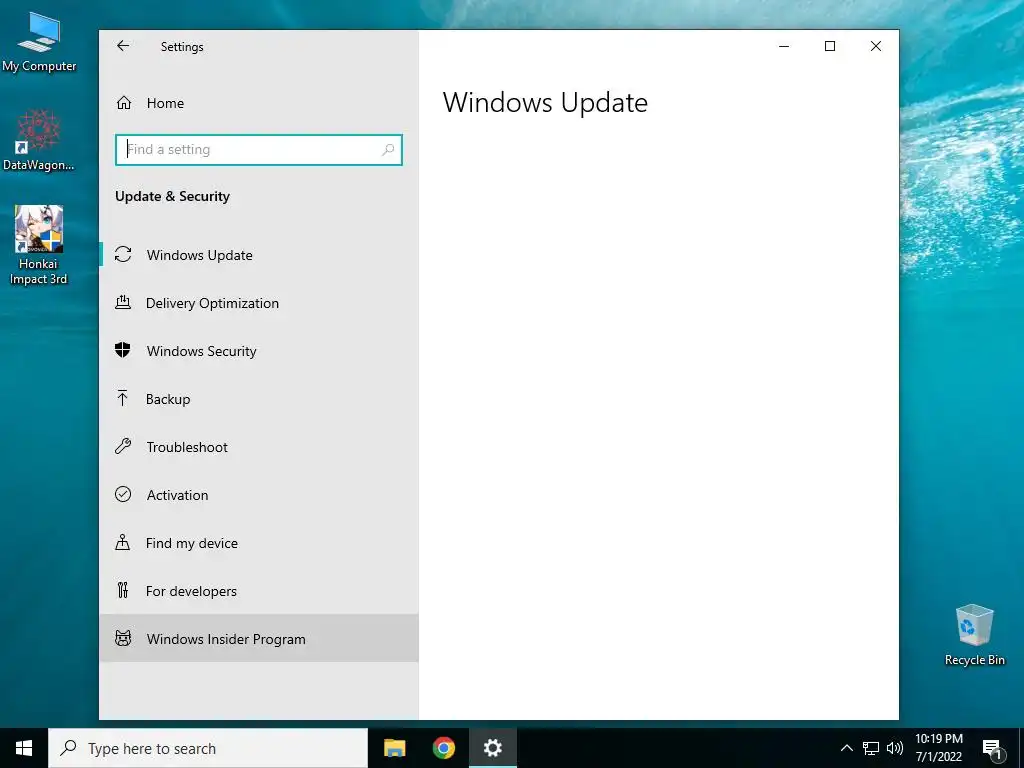Open the network status tray icon

pos(871,748)
